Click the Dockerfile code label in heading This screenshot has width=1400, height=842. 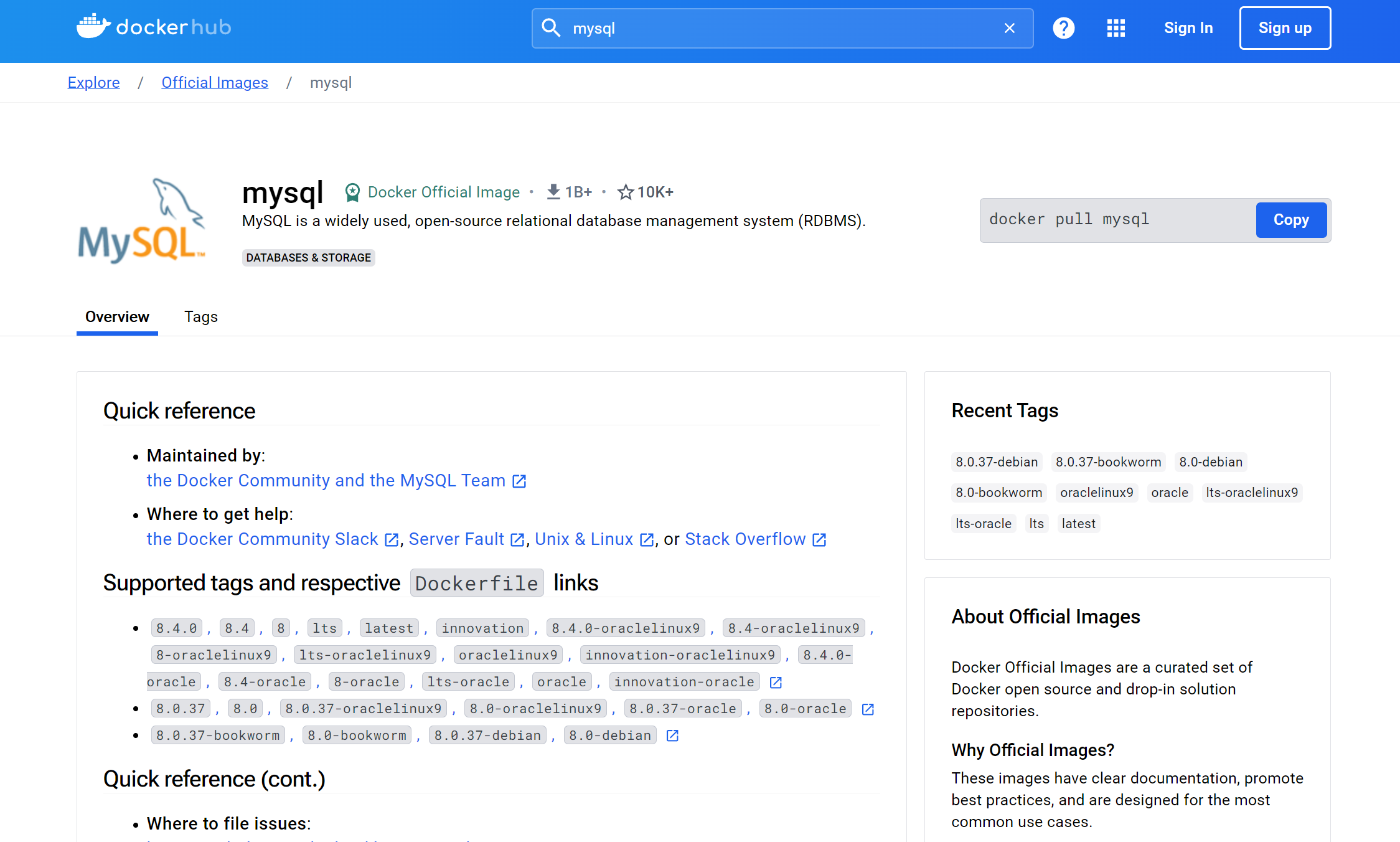point(477,583)
